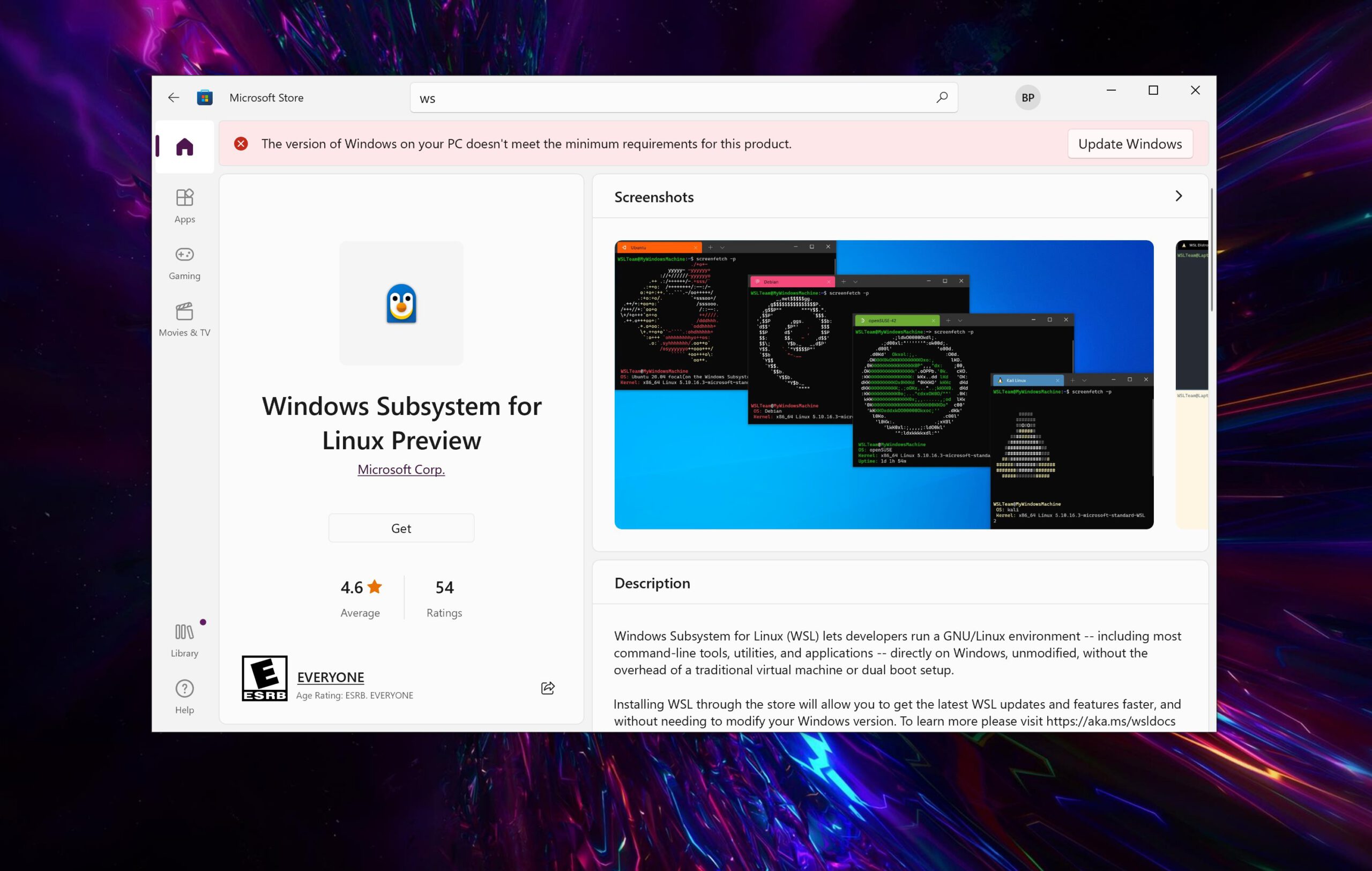Click the share icon
This screenshot has width=1372, height=871.
click(548, 688)
